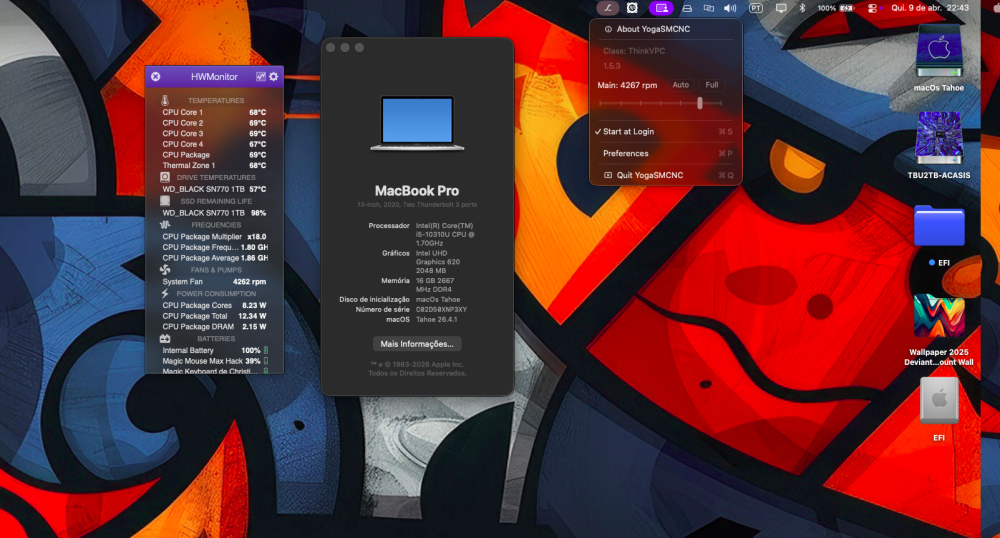Click CPU Core 3 temperature row
This screenshot has height=538, width=1000.
[214, 134]
